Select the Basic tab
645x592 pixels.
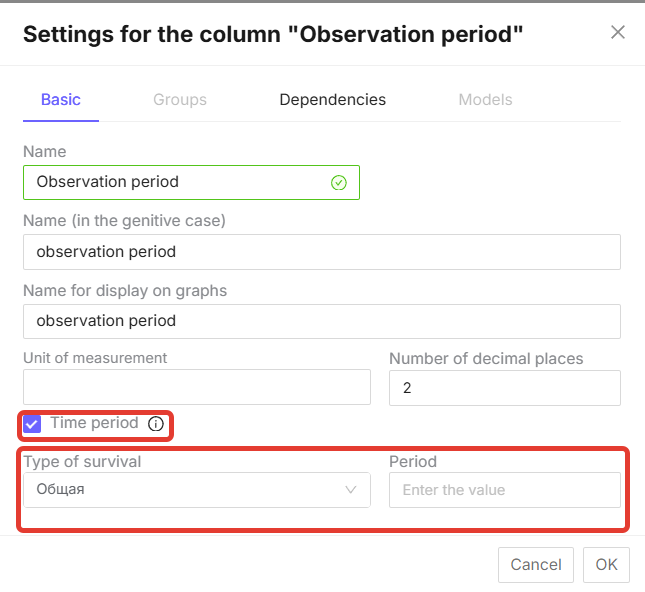coord(60,100)
